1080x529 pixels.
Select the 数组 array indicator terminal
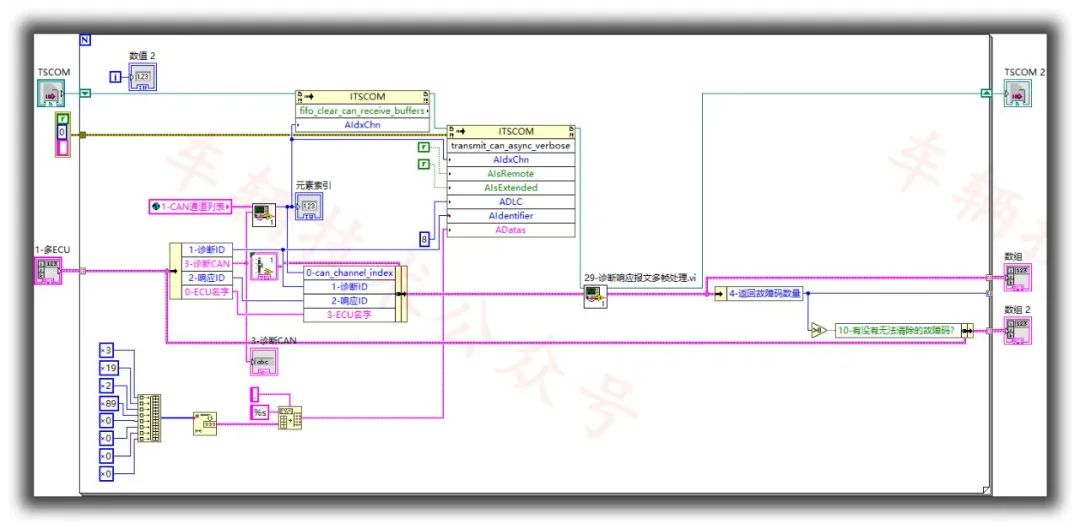pos(1017,277)
